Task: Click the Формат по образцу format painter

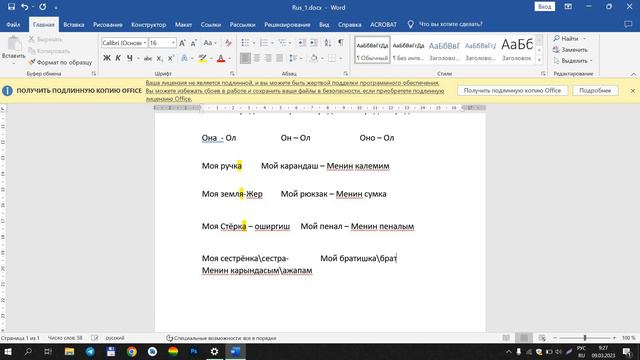Action: coord(60,62)
